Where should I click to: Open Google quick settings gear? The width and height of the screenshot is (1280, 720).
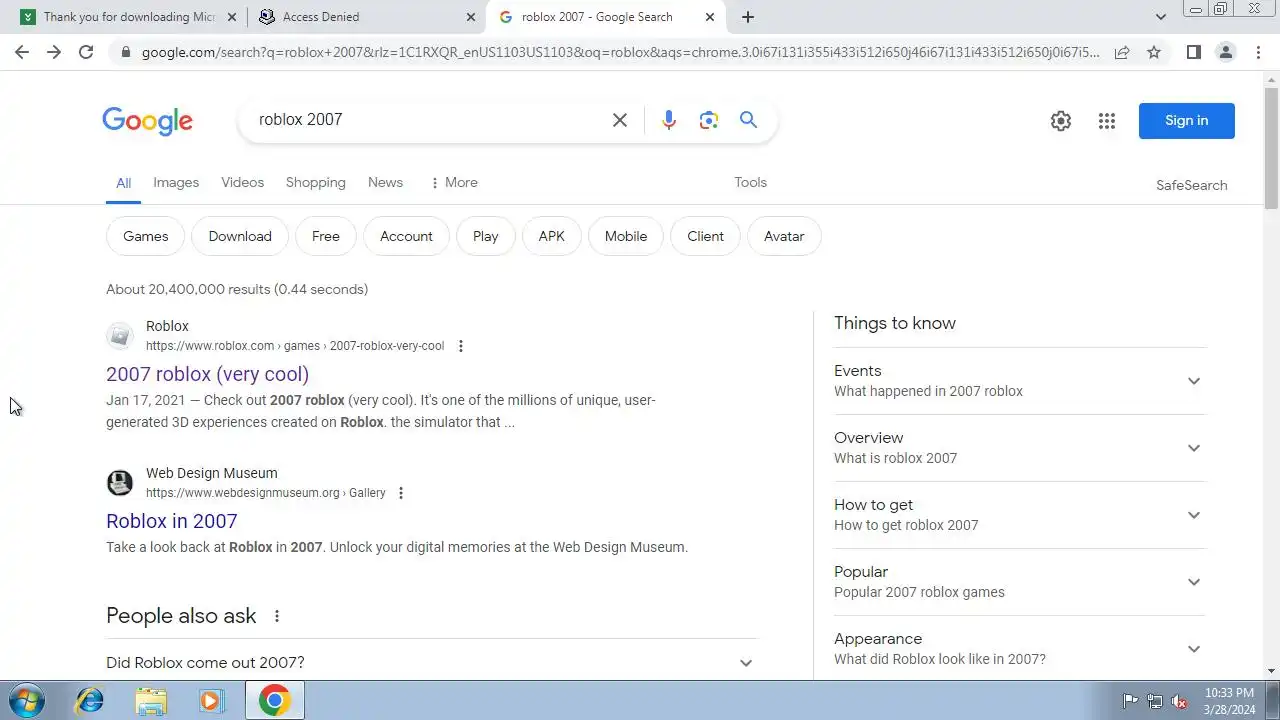click(x=1061, y=121)
